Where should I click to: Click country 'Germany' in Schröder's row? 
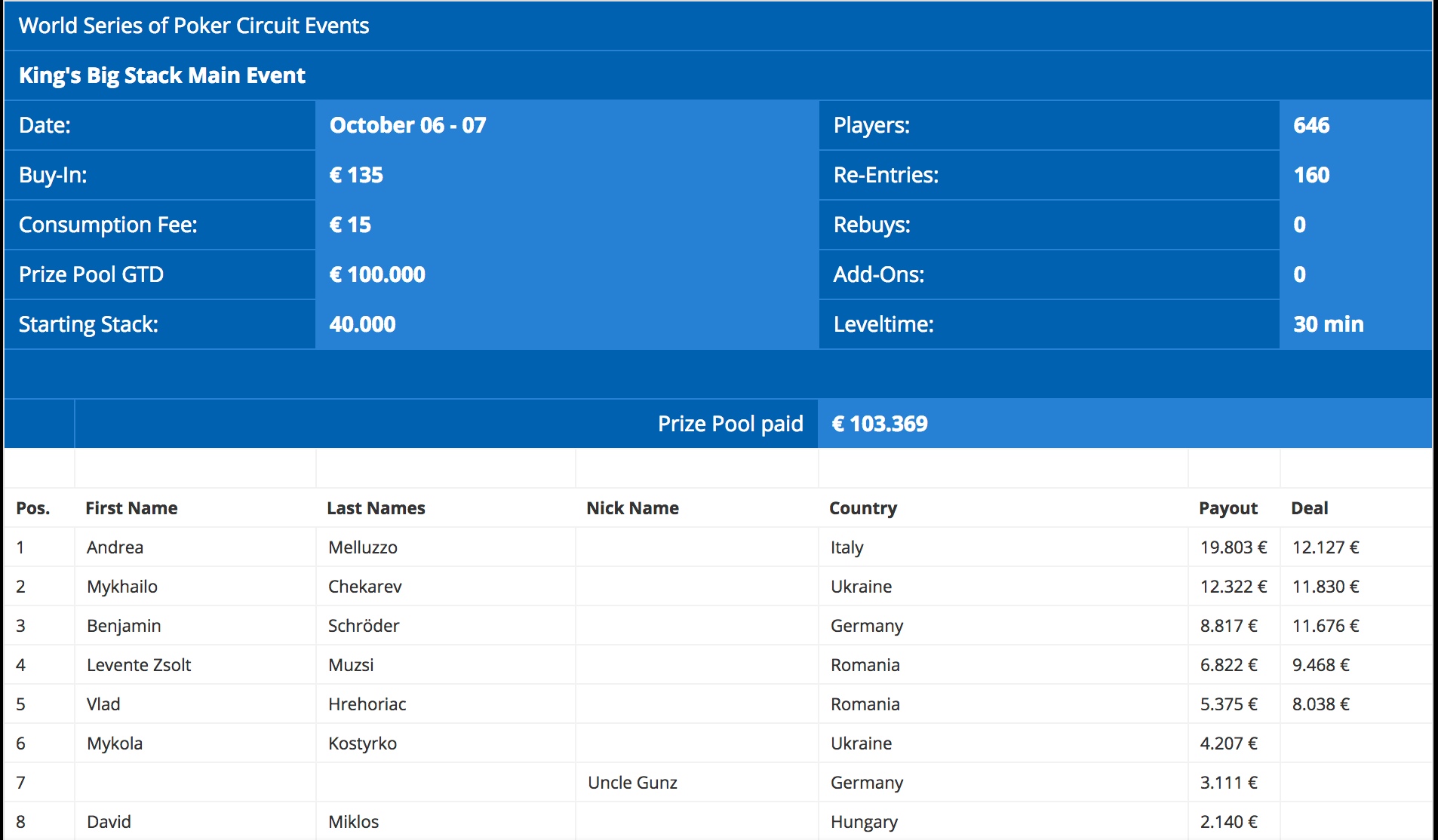pyautogui.click(x=867, y=626)
